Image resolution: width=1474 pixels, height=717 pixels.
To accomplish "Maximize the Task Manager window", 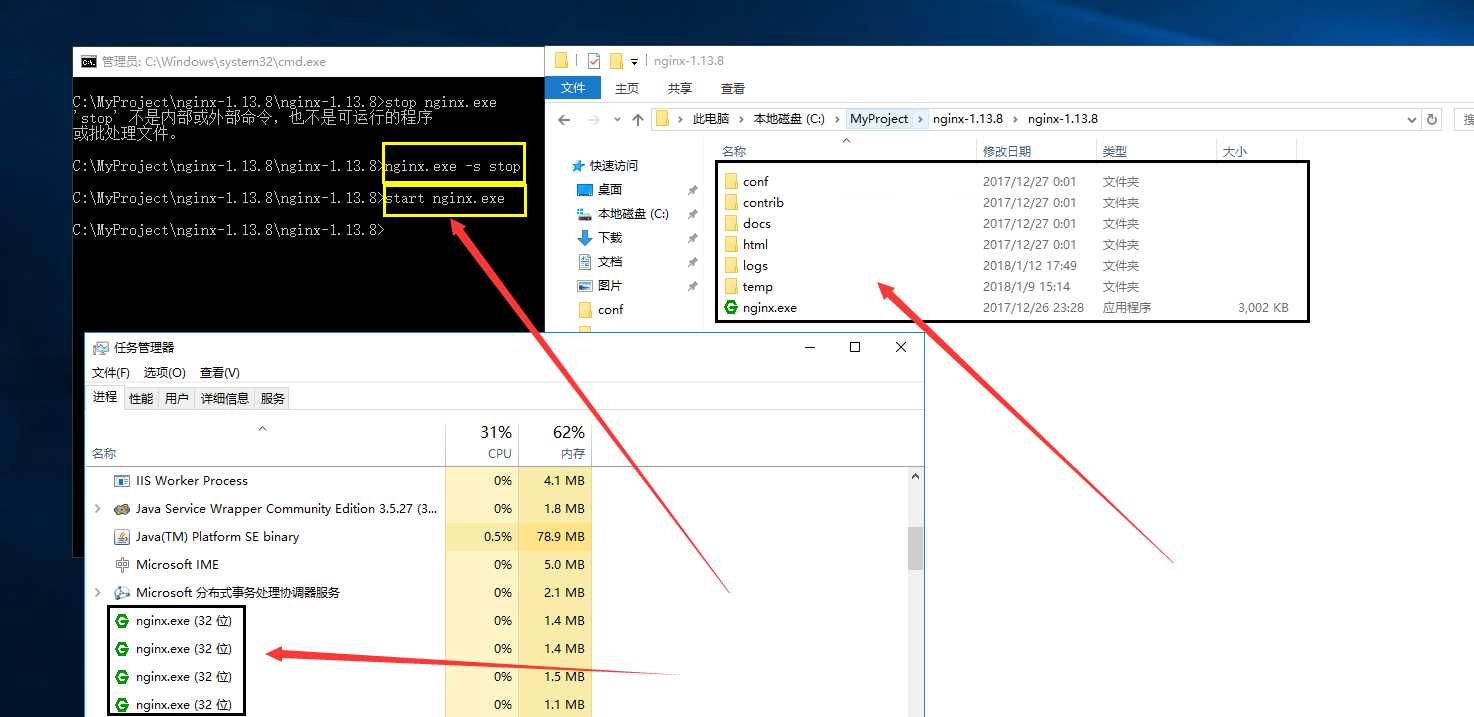I will tap(855, 347).
